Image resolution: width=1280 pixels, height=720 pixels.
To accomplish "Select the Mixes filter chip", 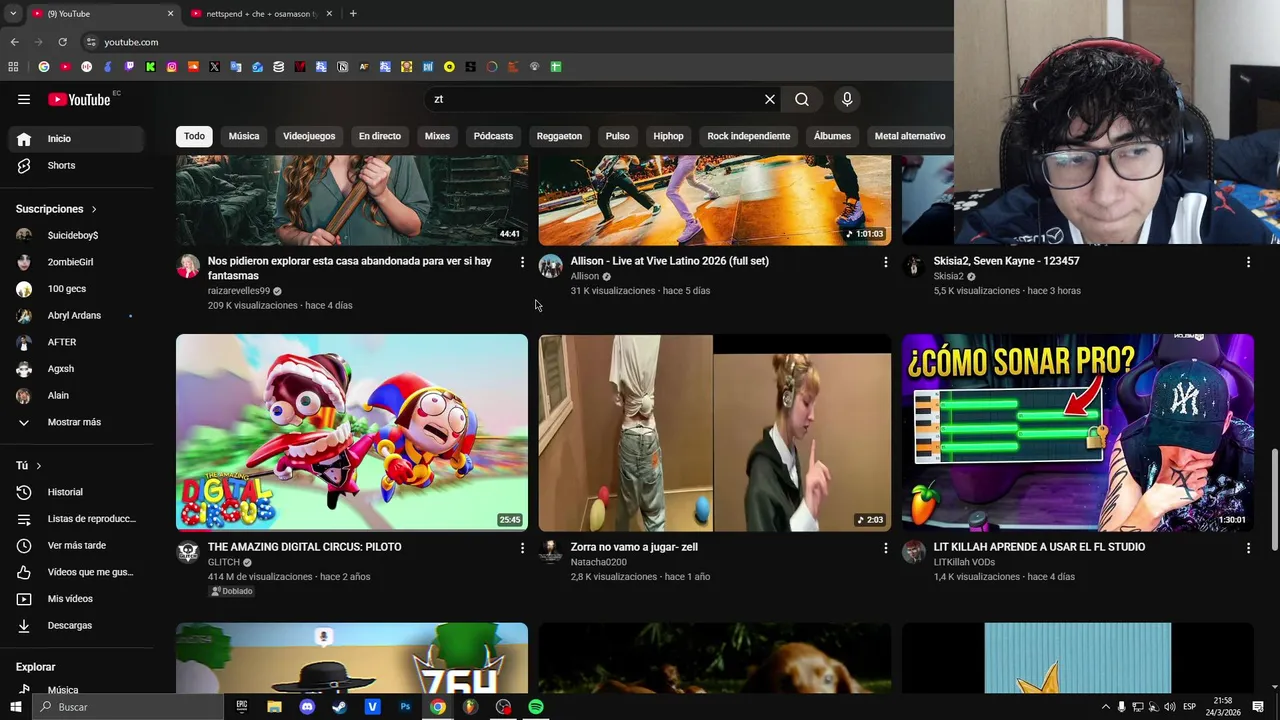I will (x=437, y=136).
